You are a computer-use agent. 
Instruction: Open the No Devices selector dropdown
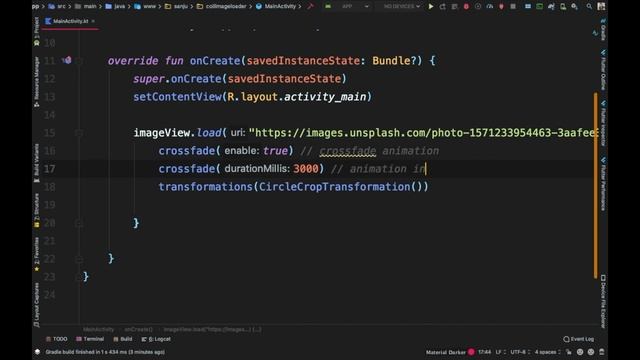coord(401,7)
